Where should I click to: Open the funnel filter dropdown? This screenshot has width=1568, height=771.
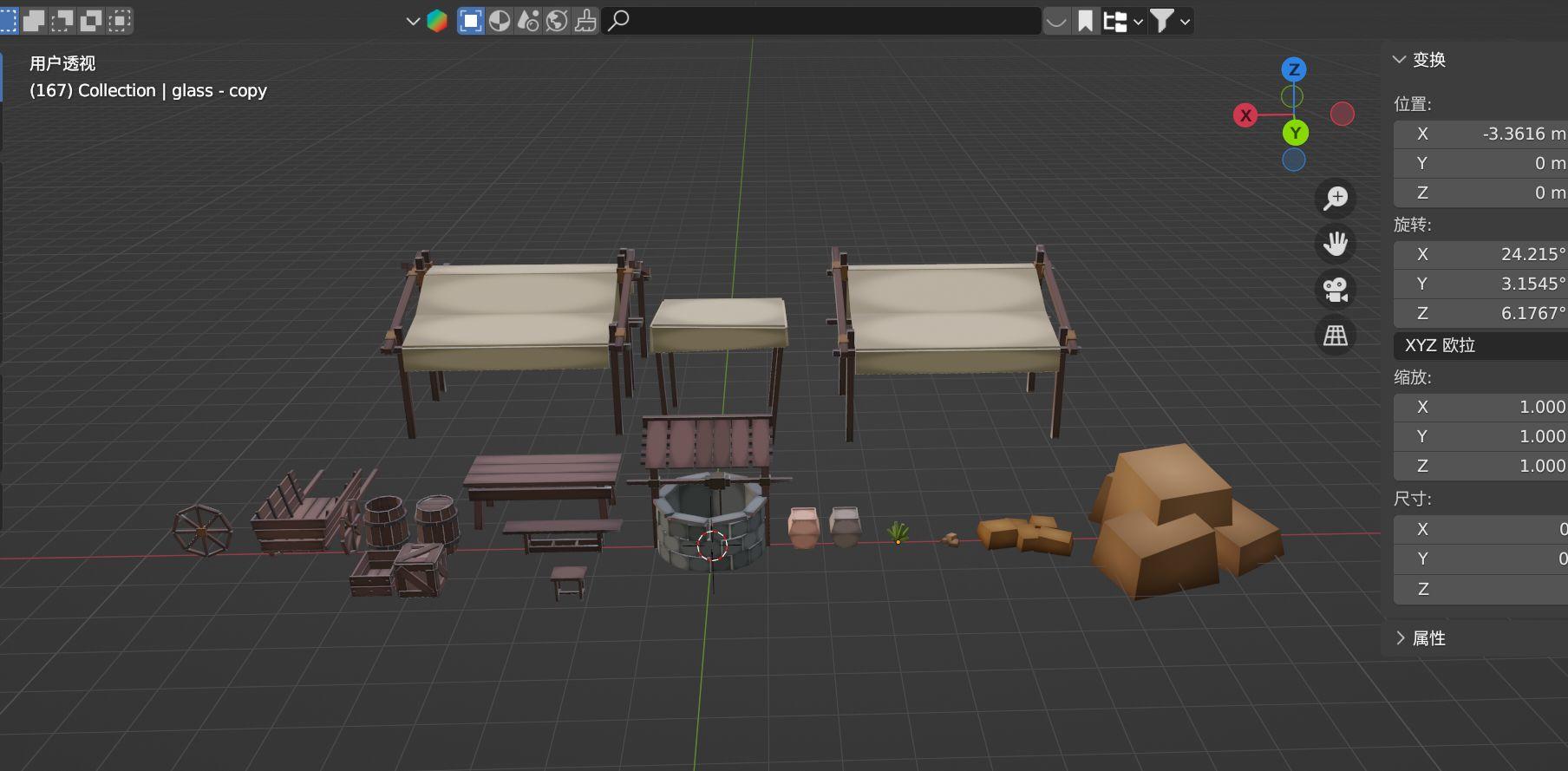pyautogui.click(x=1170, y=21)
